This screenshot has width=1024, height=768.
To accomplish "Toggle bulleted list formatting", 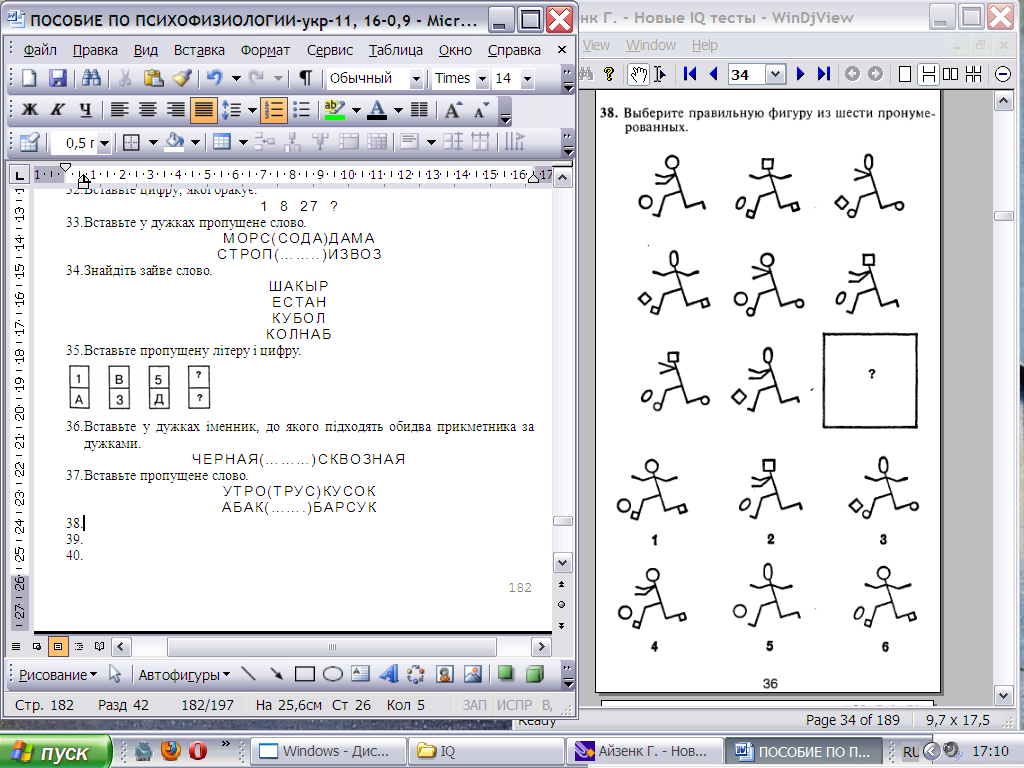I will 301,110.
